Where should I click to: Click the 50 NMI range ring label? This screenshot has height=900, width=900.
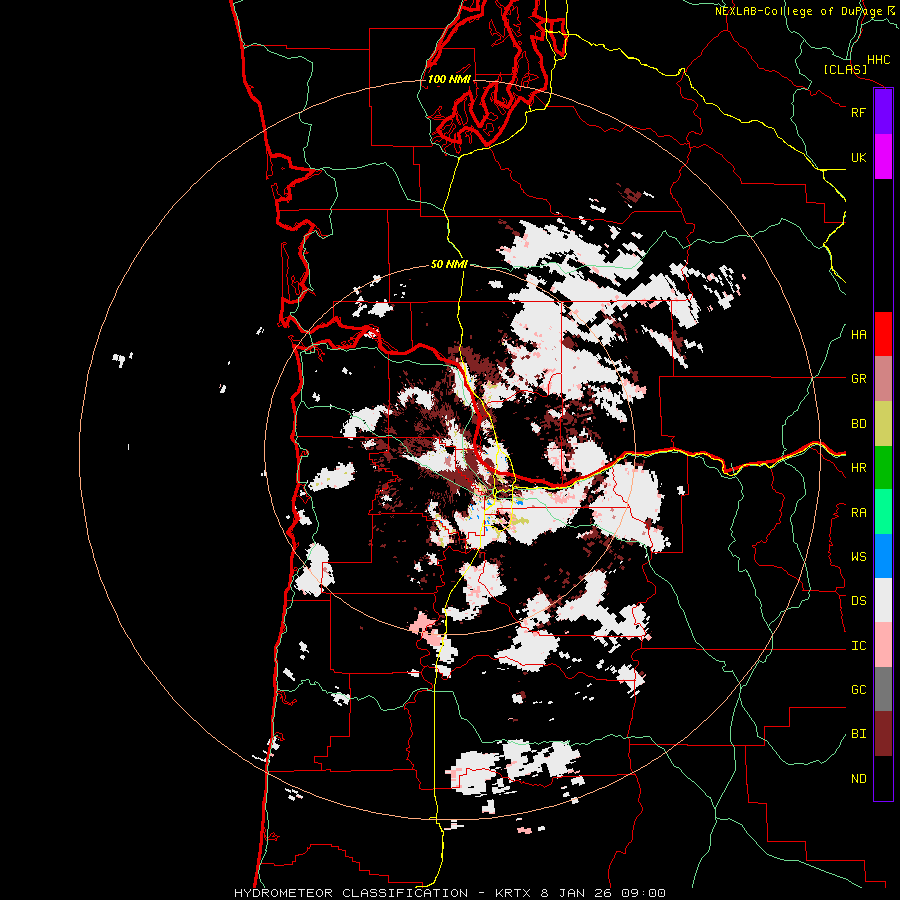tap(449, 264)
